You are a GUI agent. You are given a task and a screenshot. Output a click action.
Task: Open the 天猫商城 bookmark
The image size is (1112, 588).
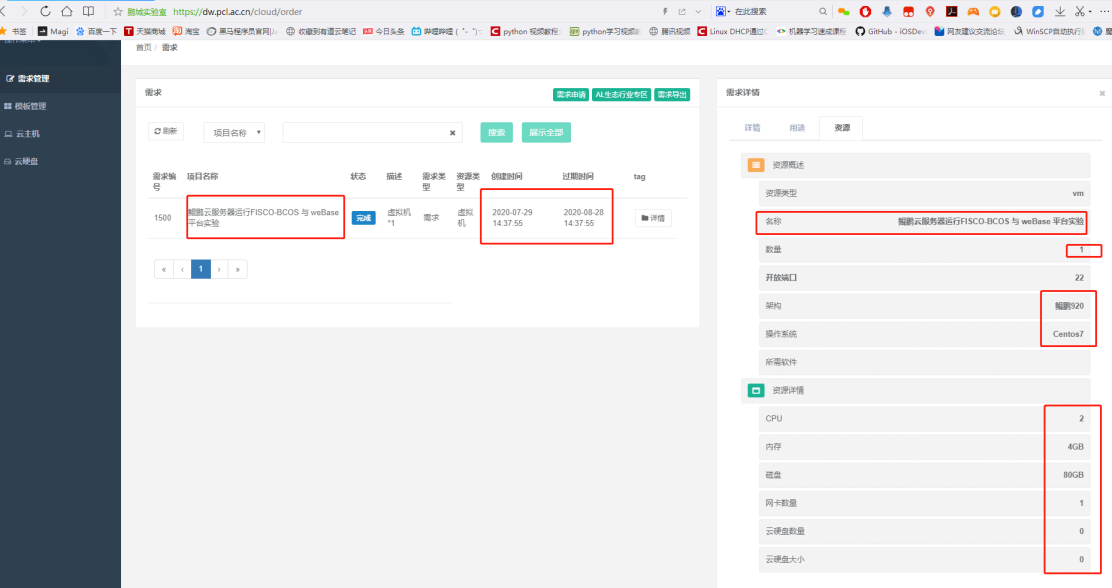(x=145, y=31)
